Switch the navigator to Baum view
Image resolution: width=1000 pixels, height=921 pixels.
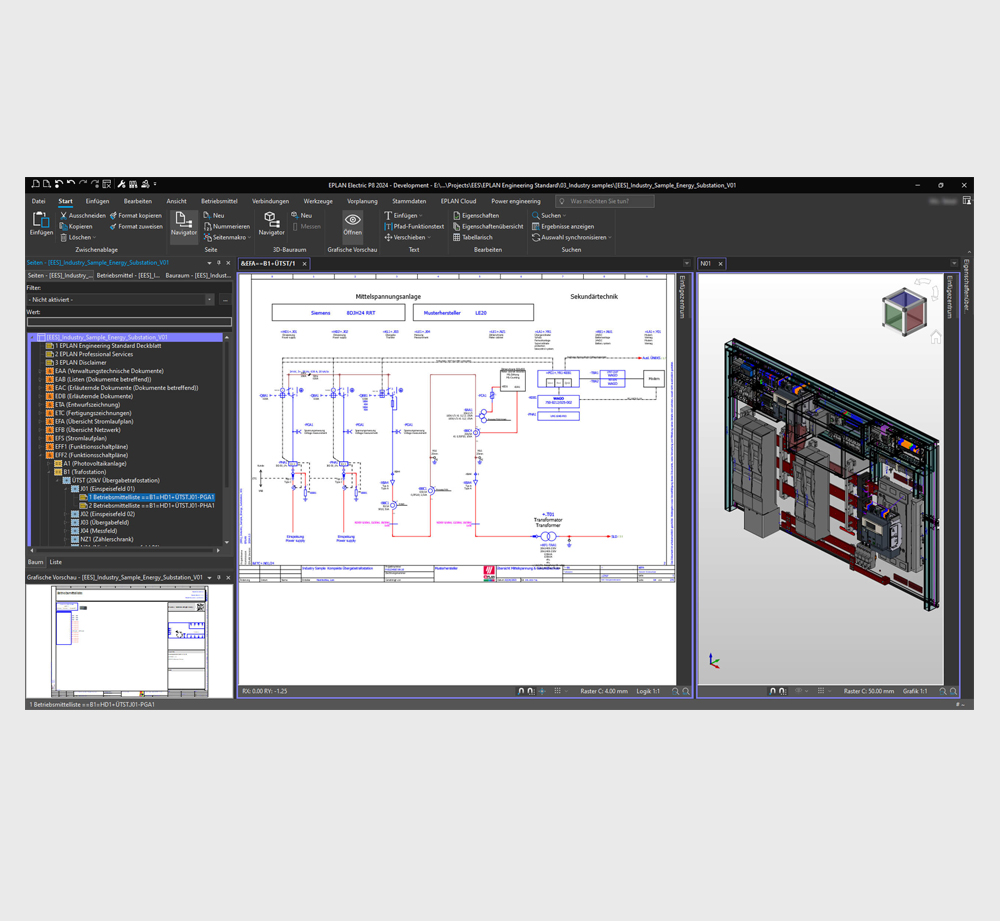(36, 563)
